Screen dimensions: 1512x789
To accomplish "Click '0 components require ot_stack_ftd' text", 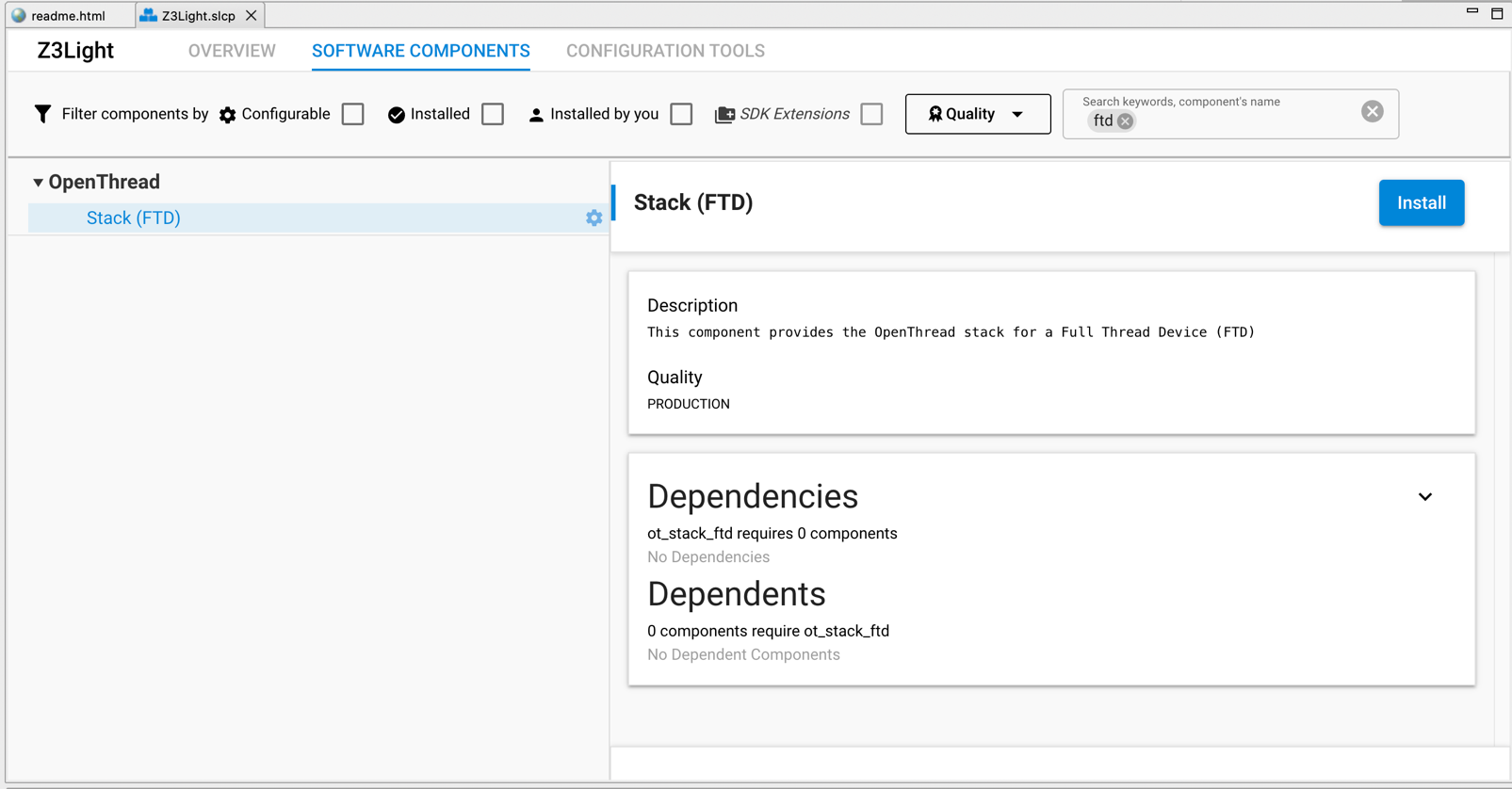I will 769,631.
